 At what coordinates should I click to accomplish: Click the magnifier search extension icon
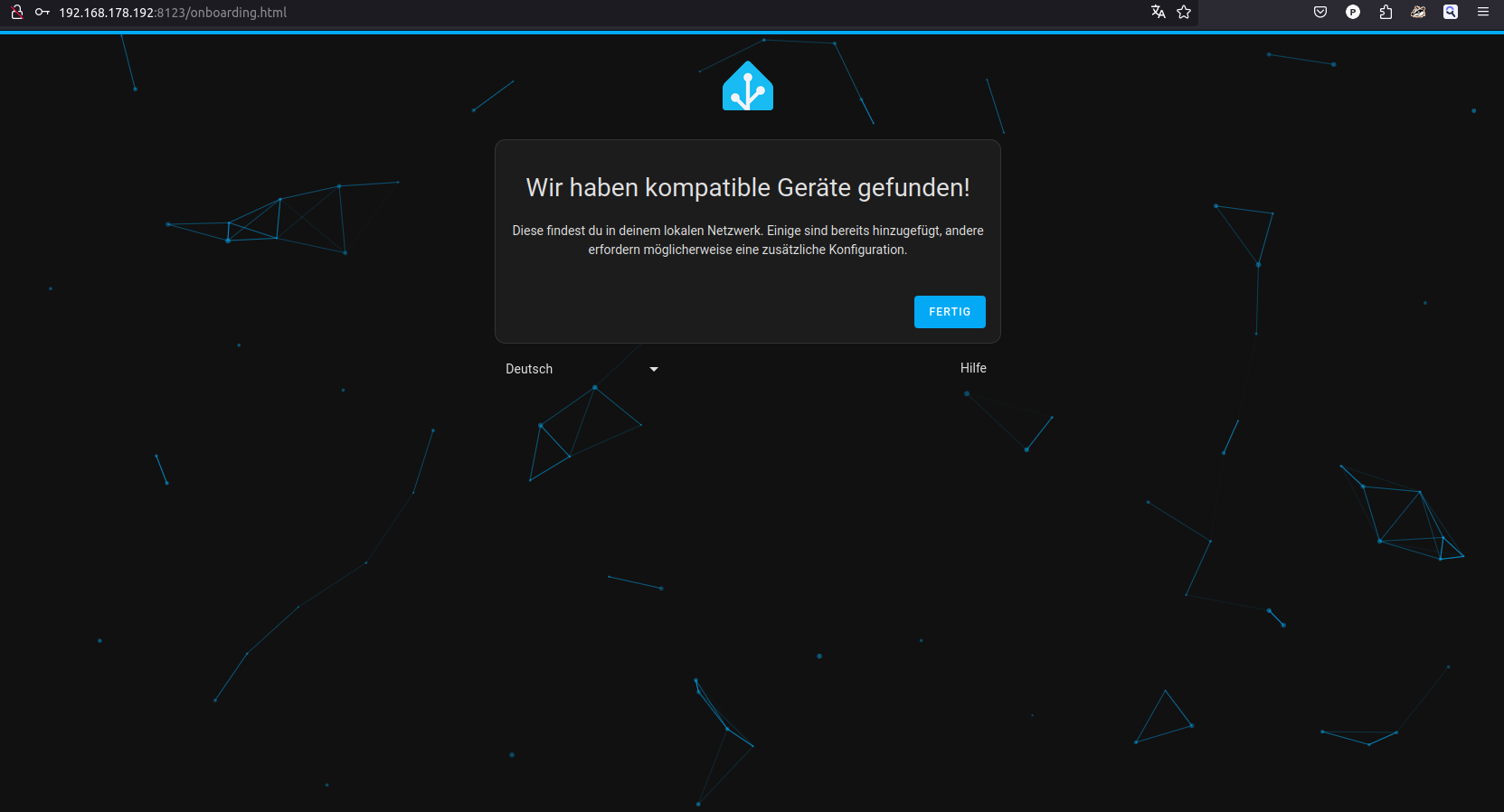point(1451,12)
